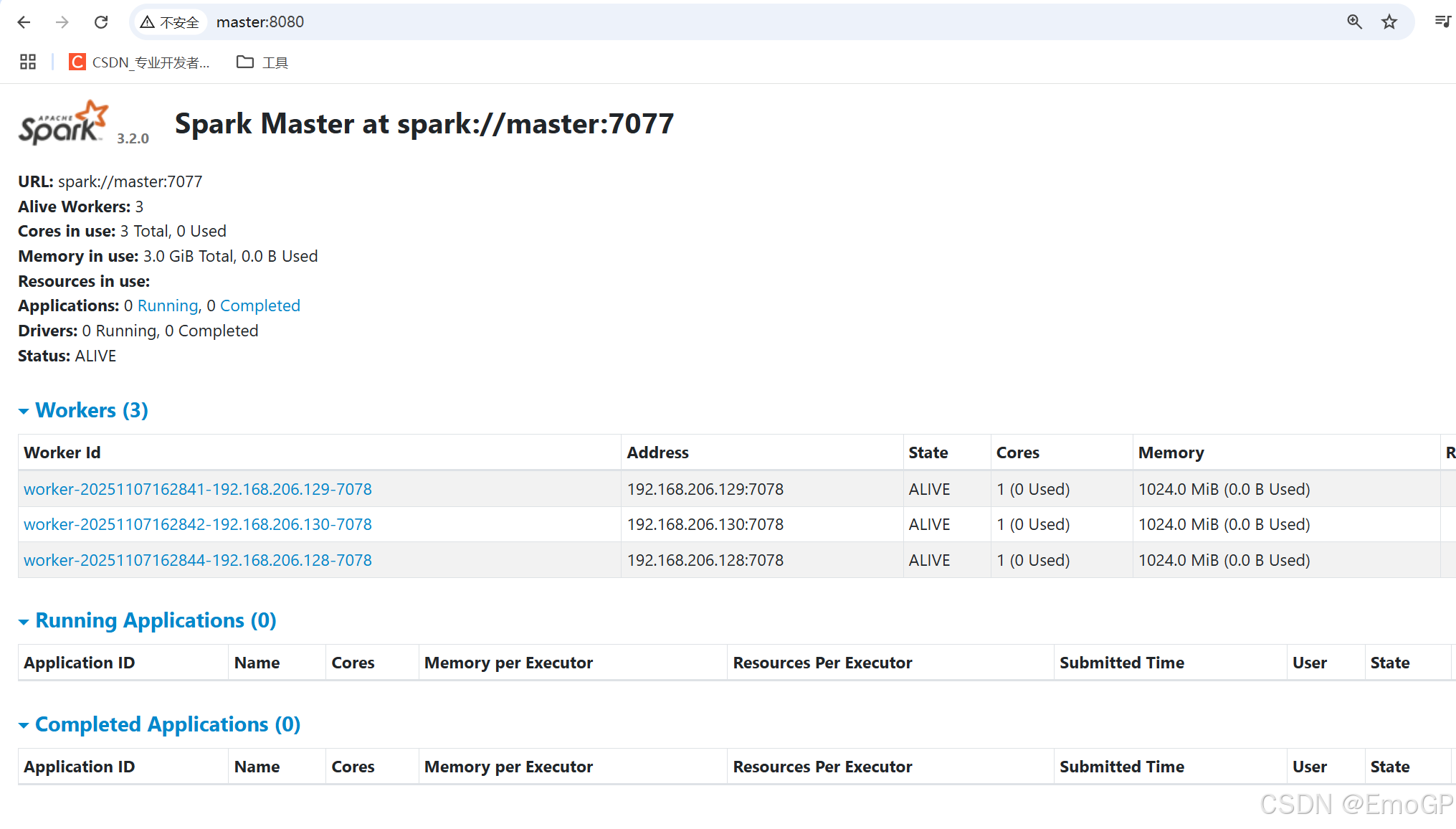
Task: Open the 工具 bookmarks folder
Action: point(262,62)
